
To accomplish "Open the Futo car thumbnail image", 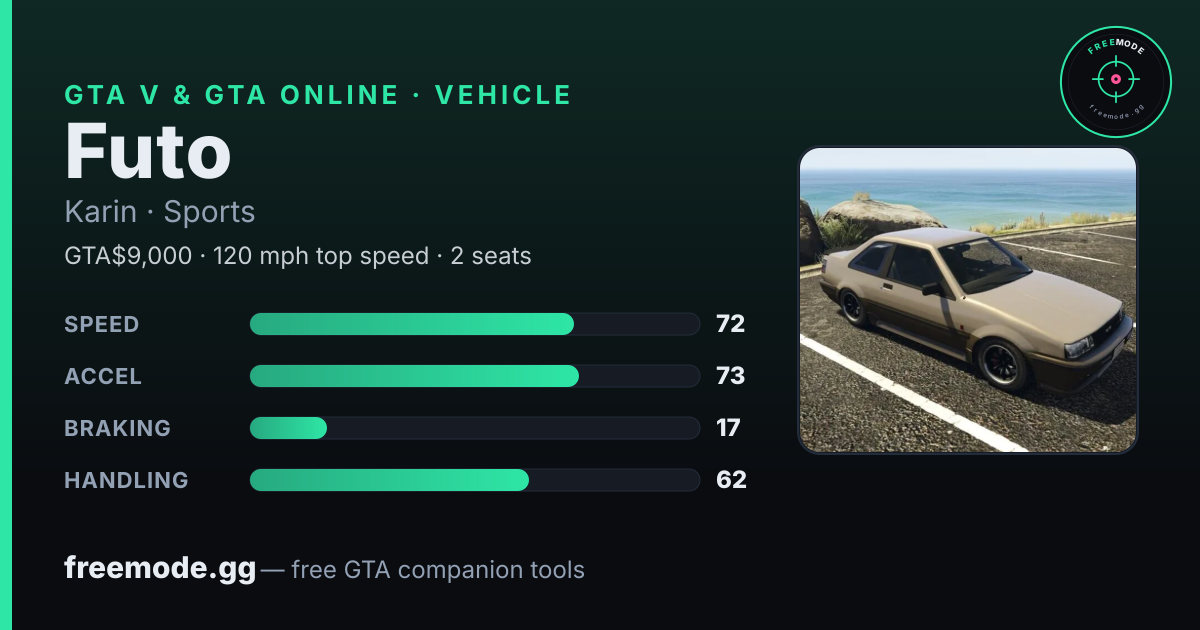I will click(968, 300).
